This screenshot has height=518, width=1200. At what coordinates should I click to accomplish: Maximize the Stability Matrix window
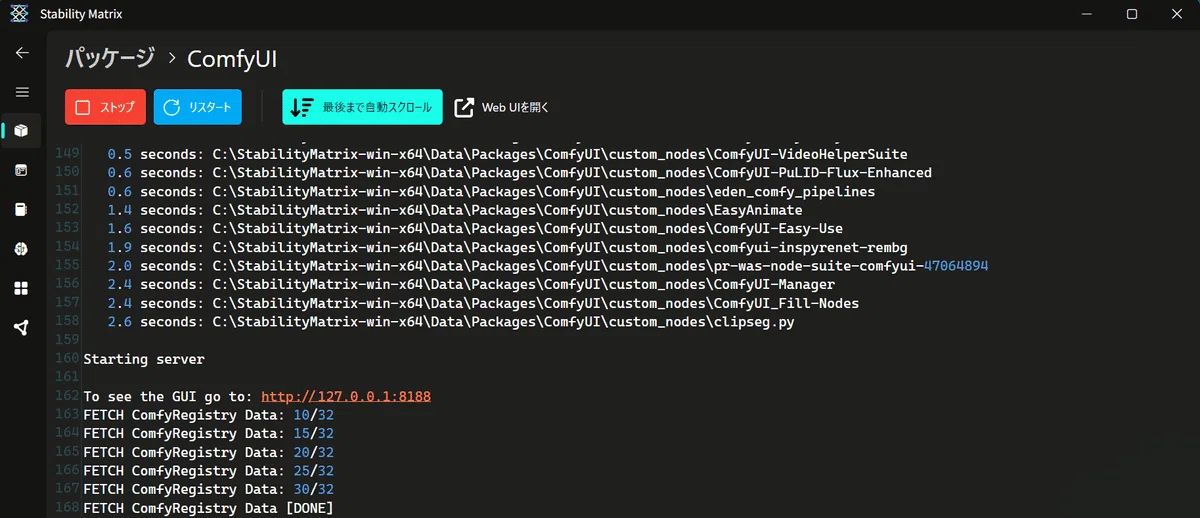tap(1132, 14)
